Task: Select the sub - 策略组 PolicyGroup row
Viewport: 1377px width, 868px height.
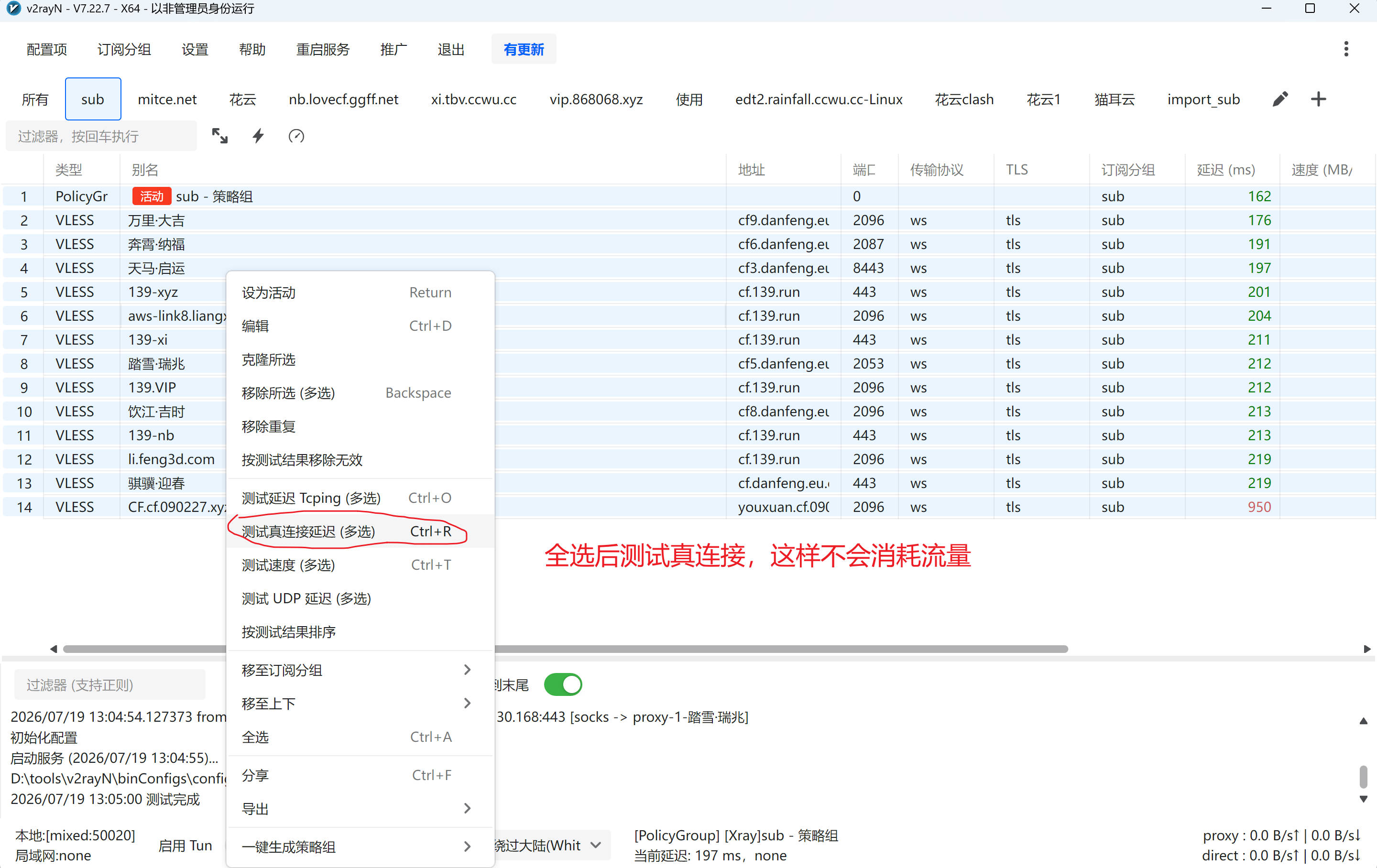Action: (x=688, y=196)
